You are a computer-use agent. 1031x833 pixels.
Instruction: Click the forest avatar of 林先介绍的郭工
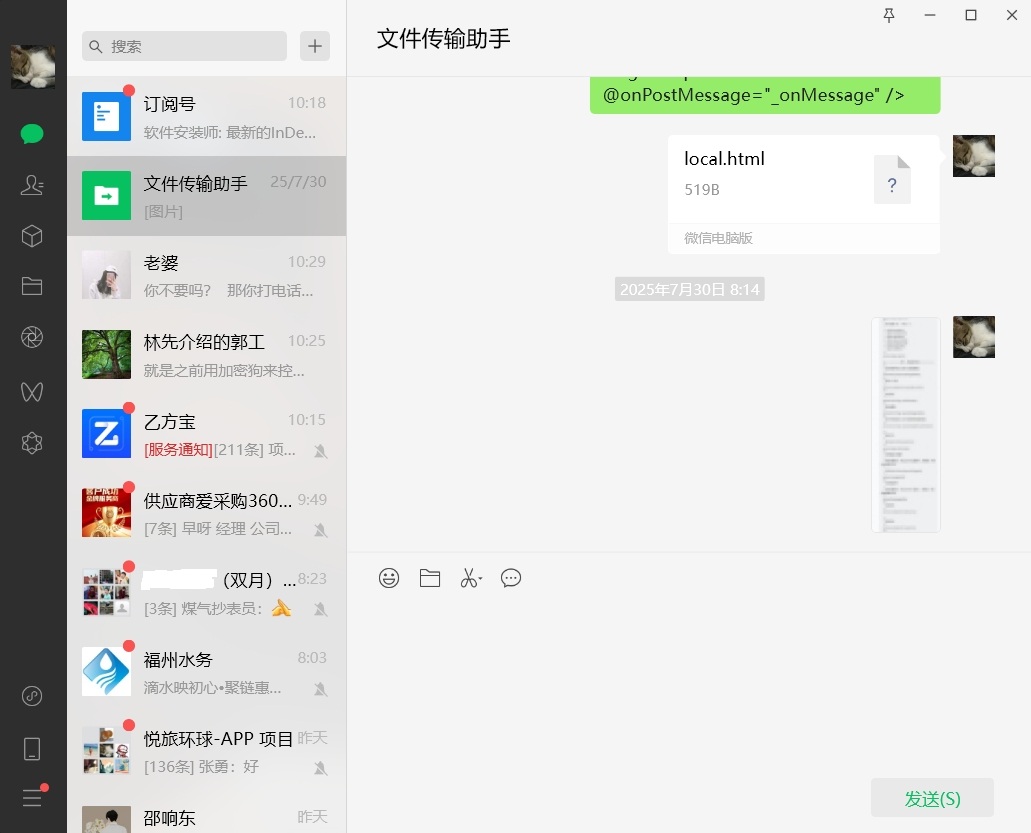point(107,354)
